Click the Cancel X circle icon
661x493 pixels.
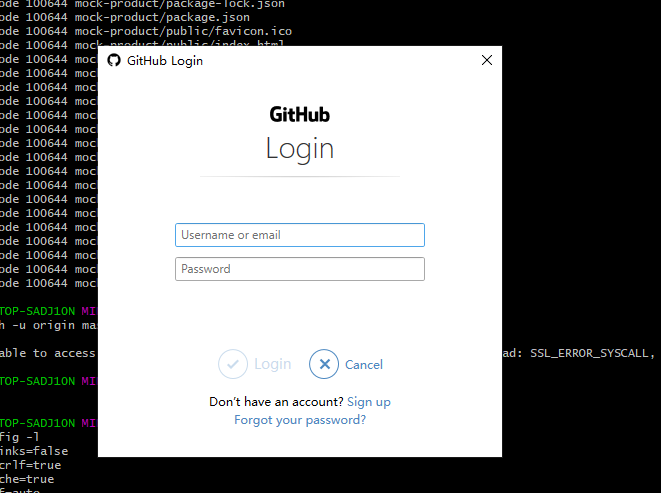324,364
